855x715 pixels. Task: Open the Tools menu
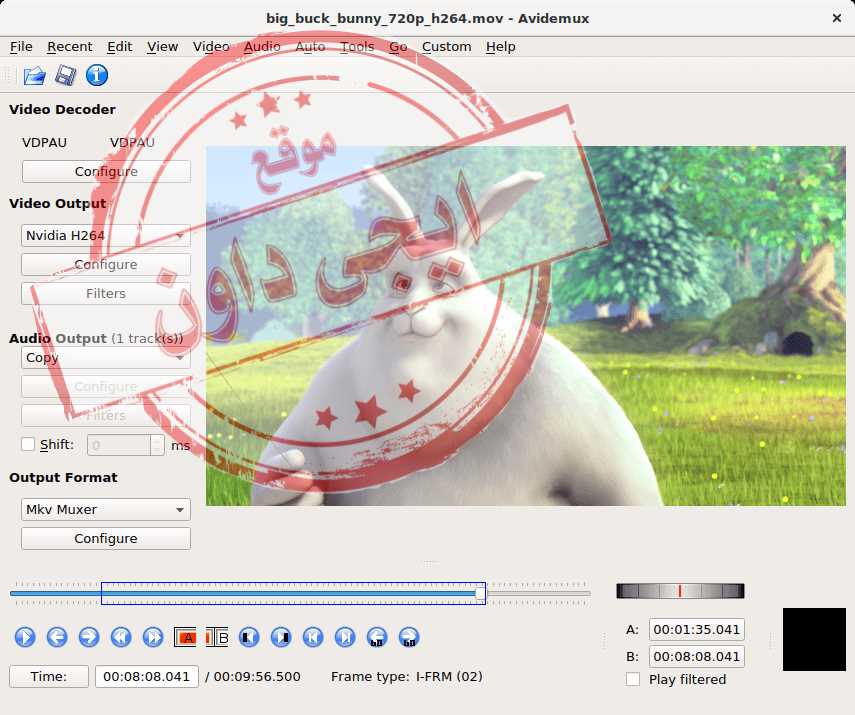pyautogui.click(x=357, y=47)
